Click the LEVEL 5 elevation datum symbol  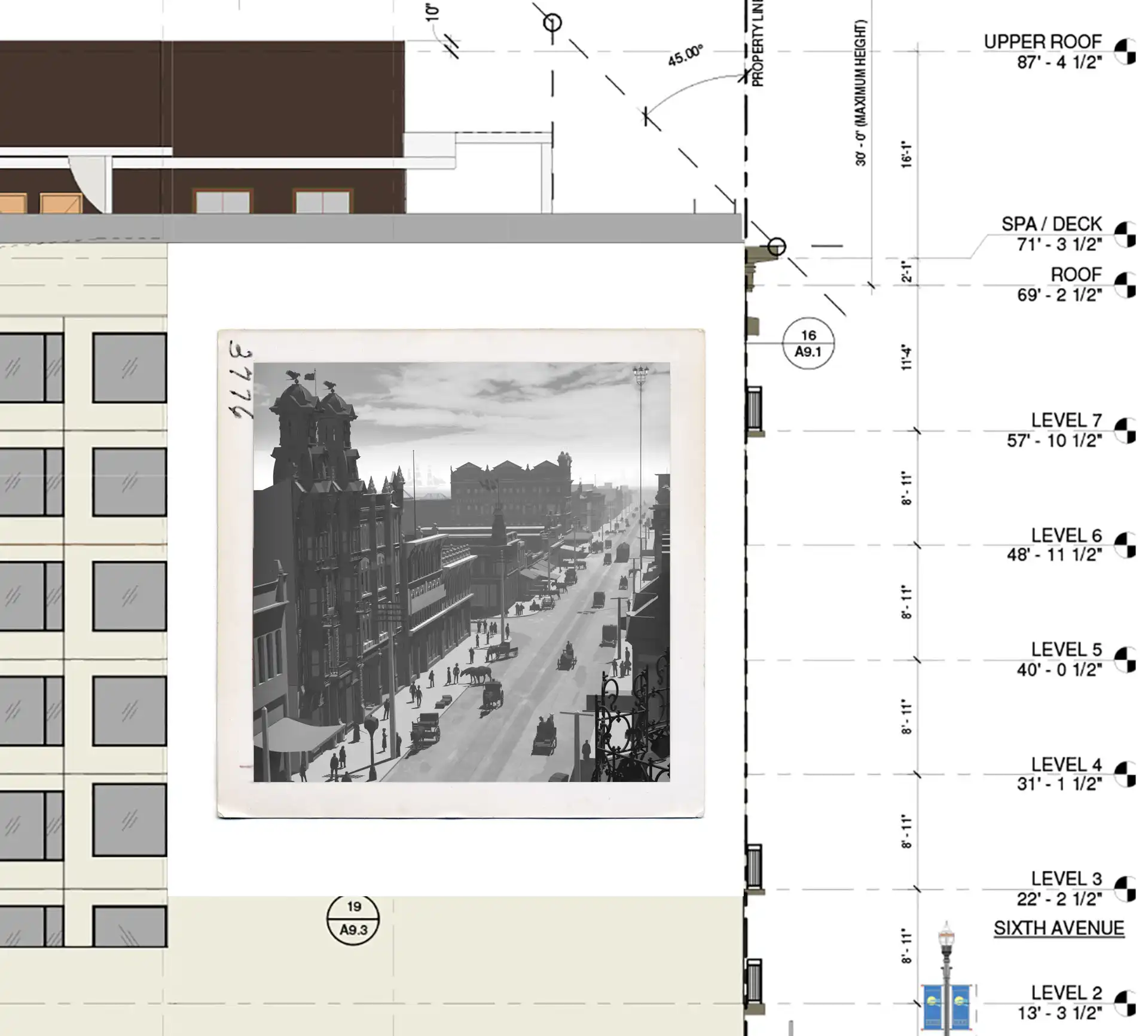(1125, 659)
